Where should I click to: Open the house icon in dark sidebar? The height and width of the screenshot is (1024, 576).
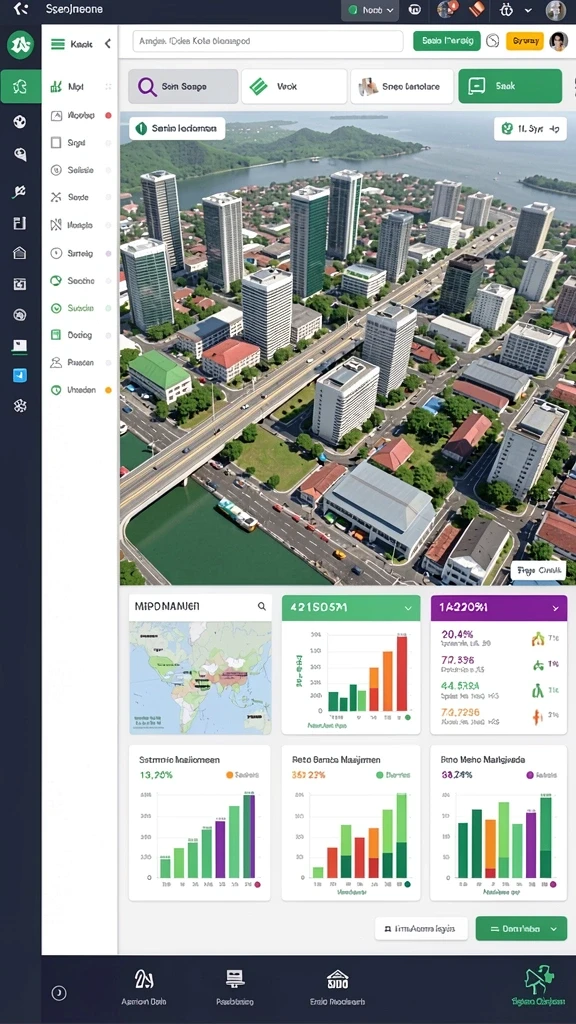(x=20, y=253)
